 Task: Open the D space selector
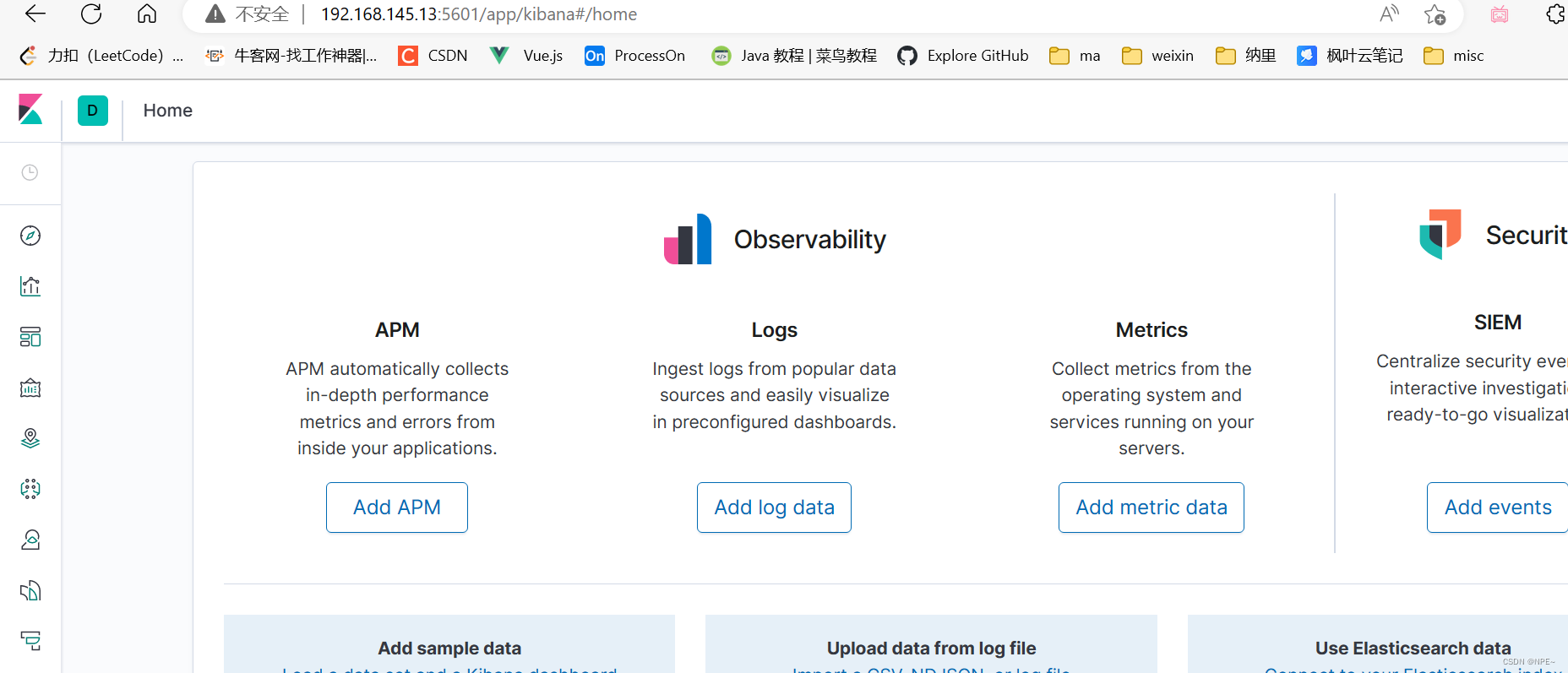(x=93, y=111)
